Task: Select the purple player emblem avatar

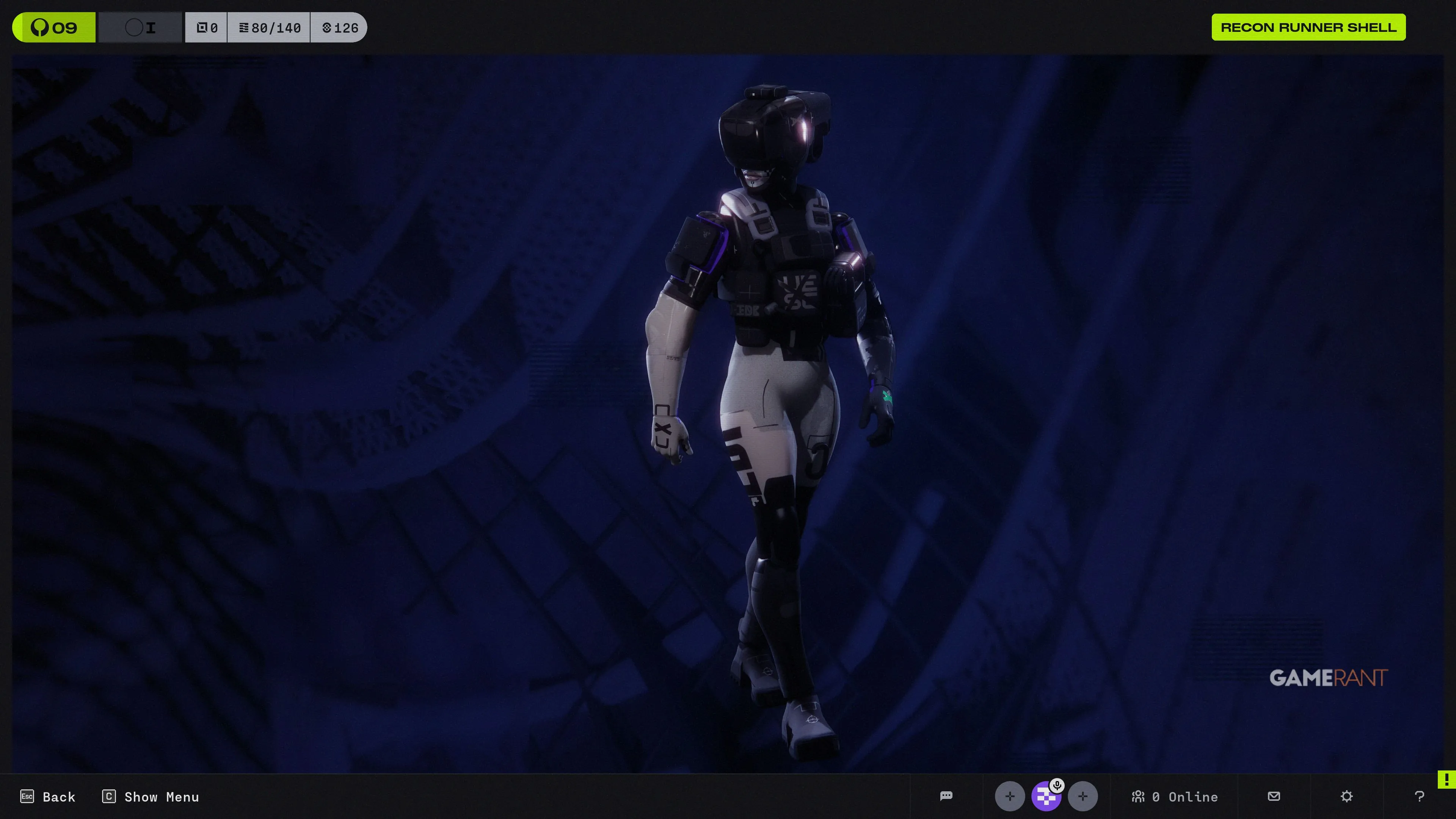Action: coord(1045,797)
